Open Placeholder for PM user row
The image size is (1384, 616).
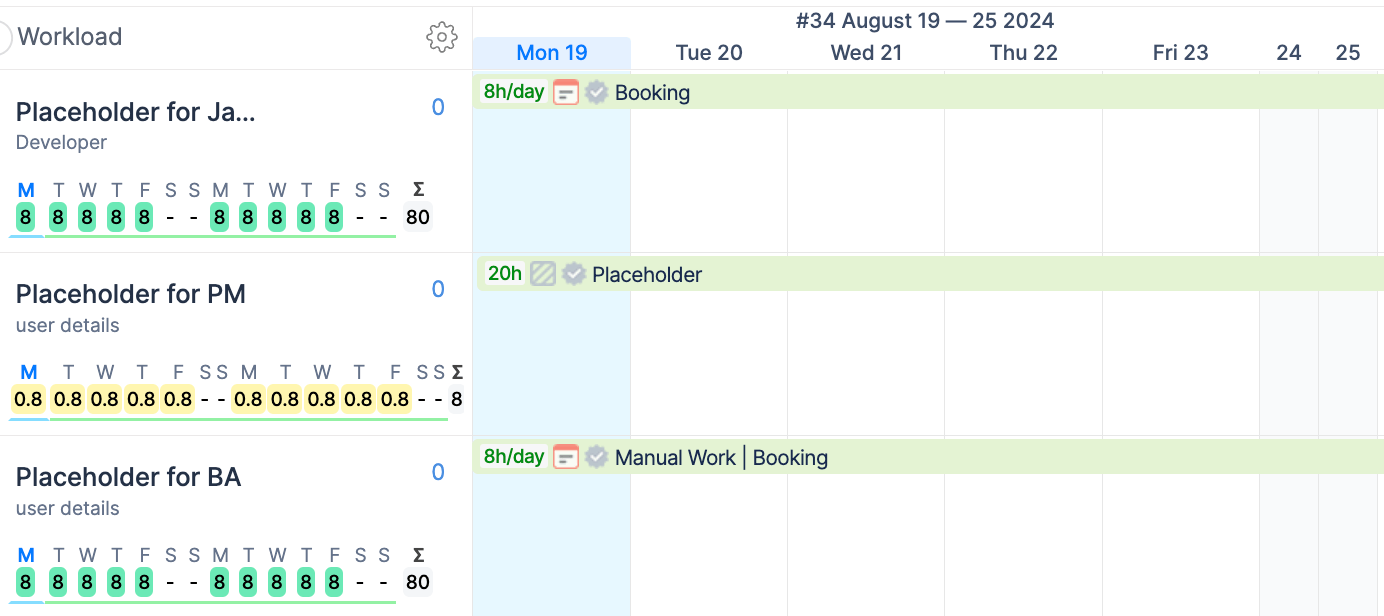tap(131, 294)
